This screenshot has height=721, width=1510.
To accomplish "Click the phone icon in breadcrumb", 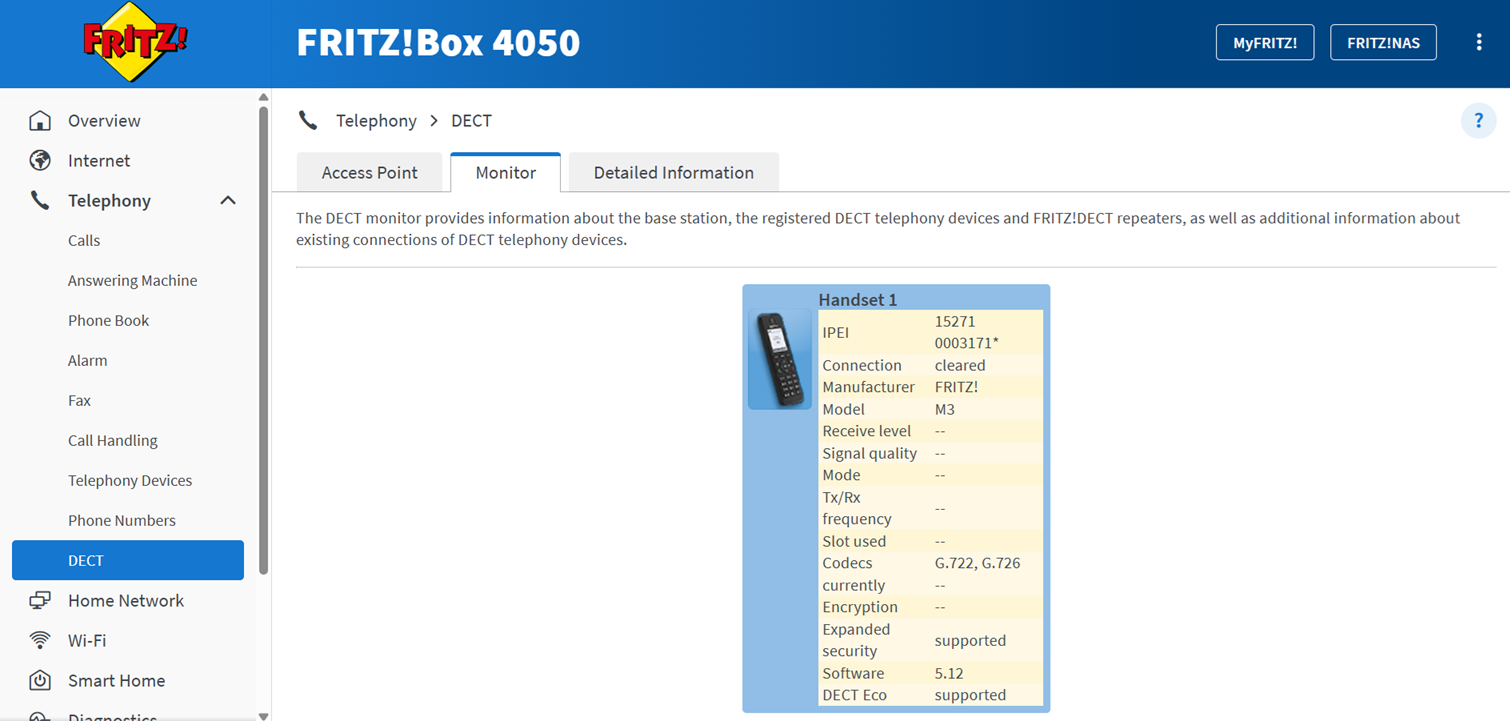I will [308, 121].
